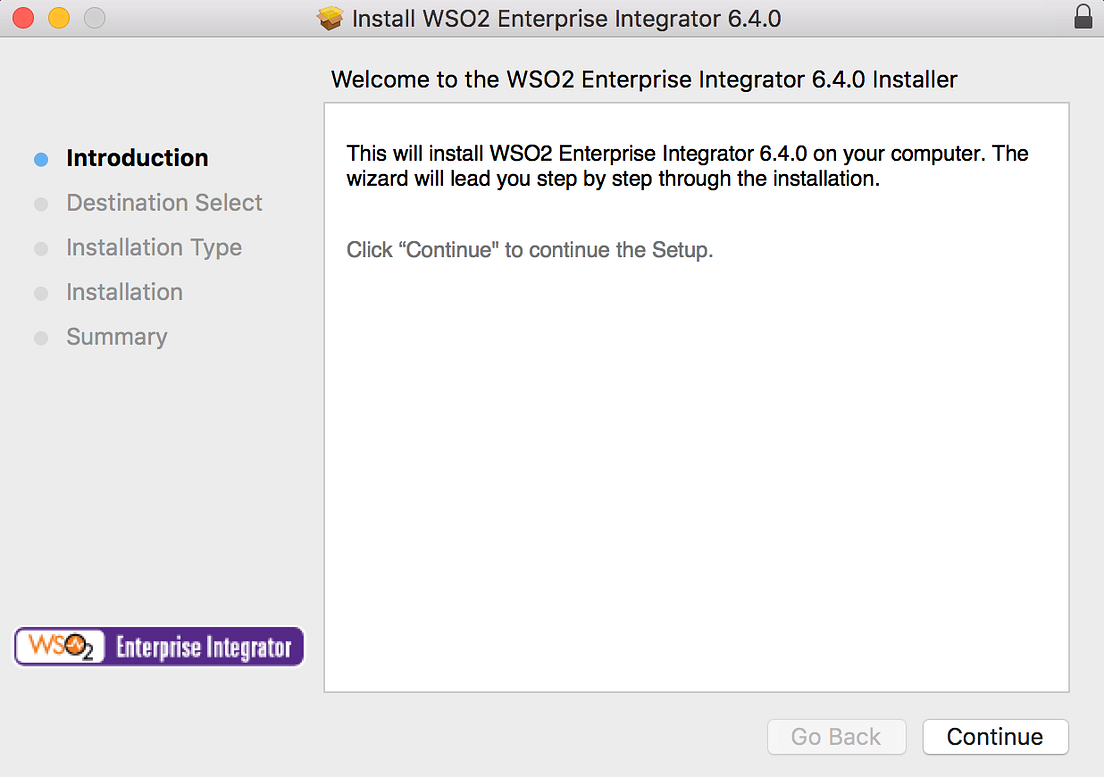Click the lock icon in title bar
This screenshot has width=1104, height=777.
click(1083, 17)
